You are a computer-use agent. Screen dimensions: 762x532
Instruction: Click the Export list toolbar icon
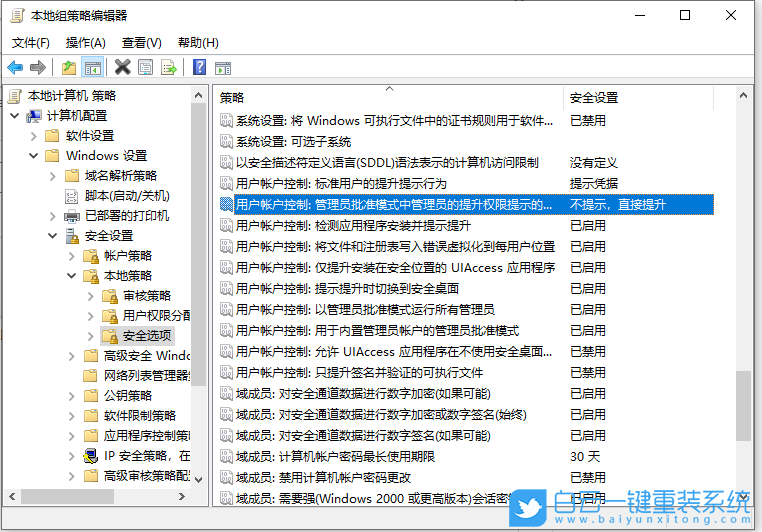169,67
